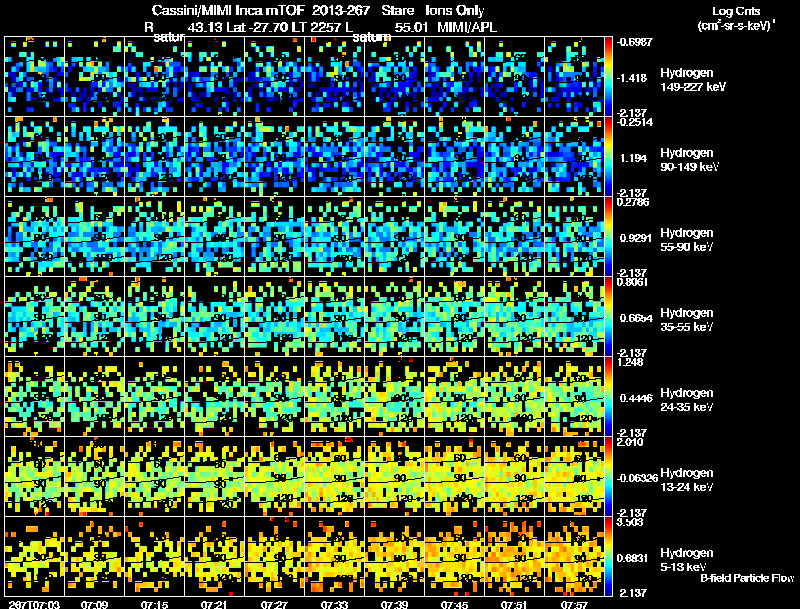Click the '0.4446' colorbar value
The height and width of the screenshot is (609, 800).
[636, 398]
